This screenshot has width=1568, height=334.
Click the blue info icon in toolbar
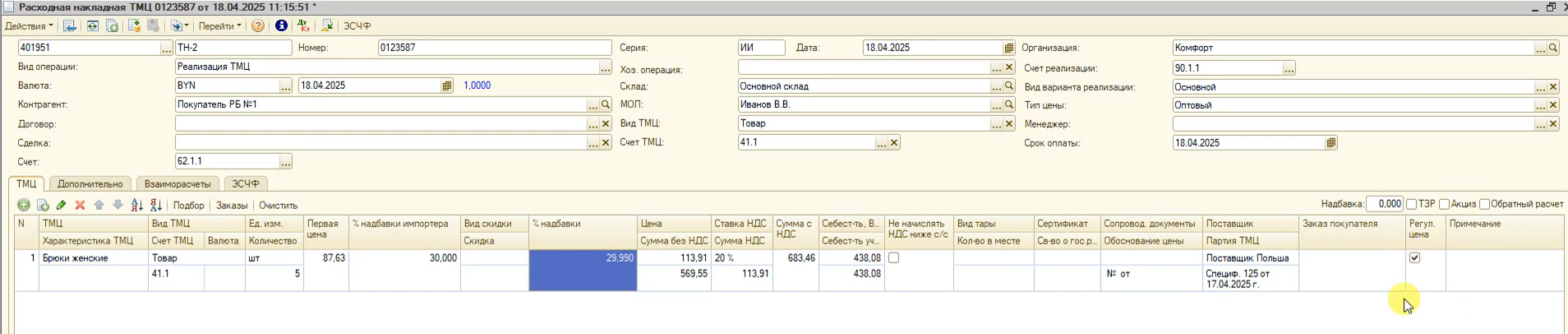(281, 26)
